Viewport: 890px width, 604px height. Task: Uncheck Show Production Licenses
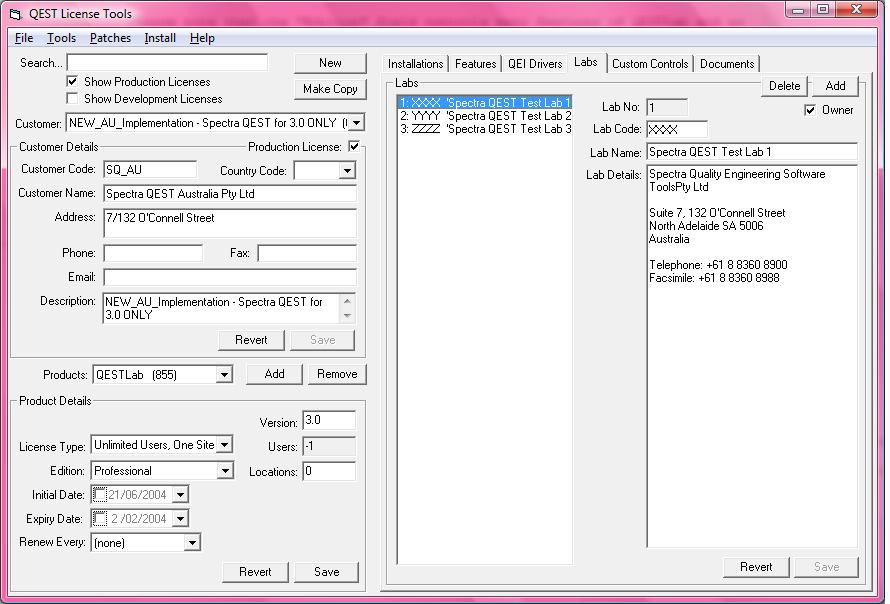72,82
